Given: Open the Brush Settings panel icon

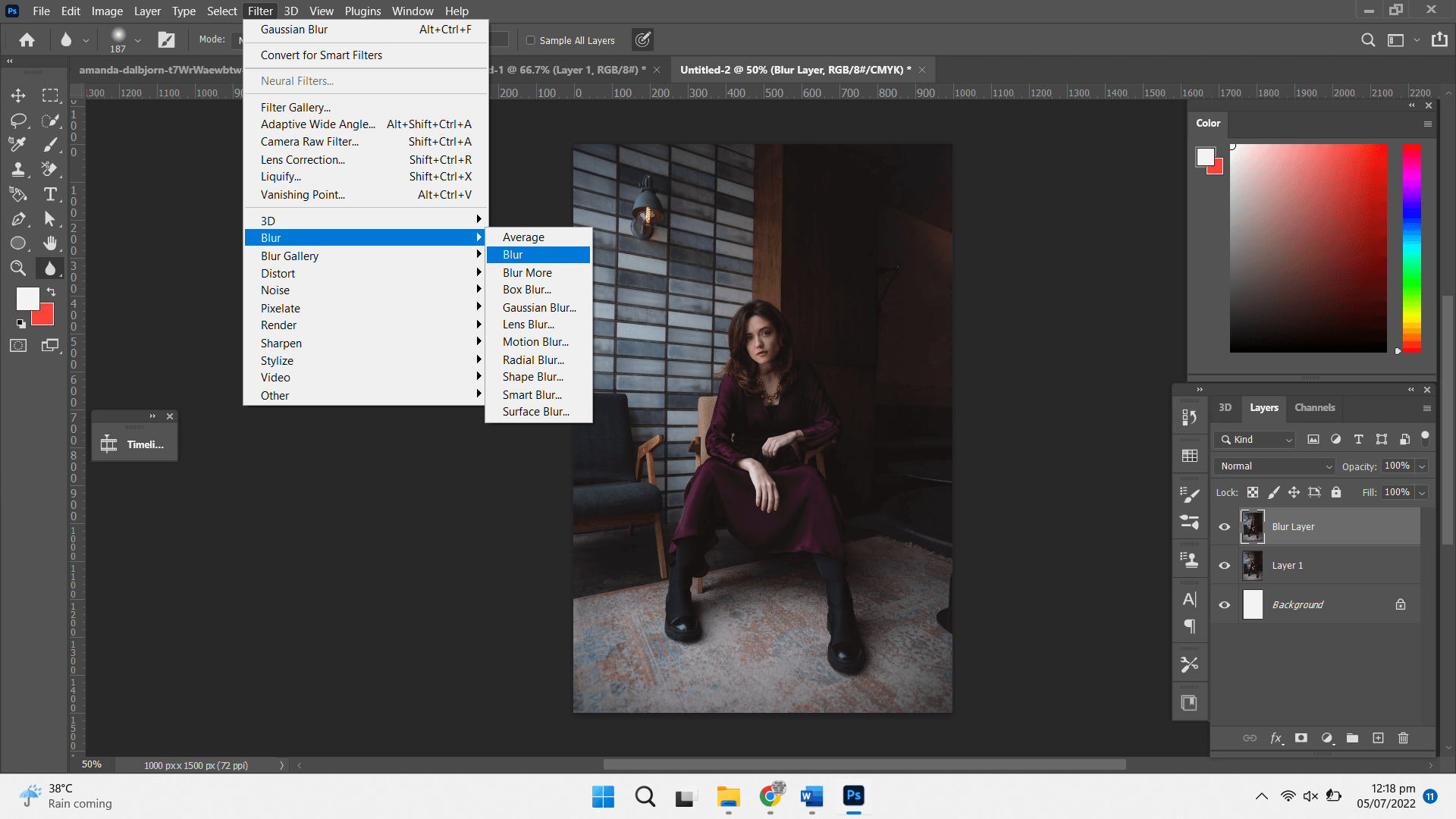Looking at the screenshot, I should [x=1189, y=495].
